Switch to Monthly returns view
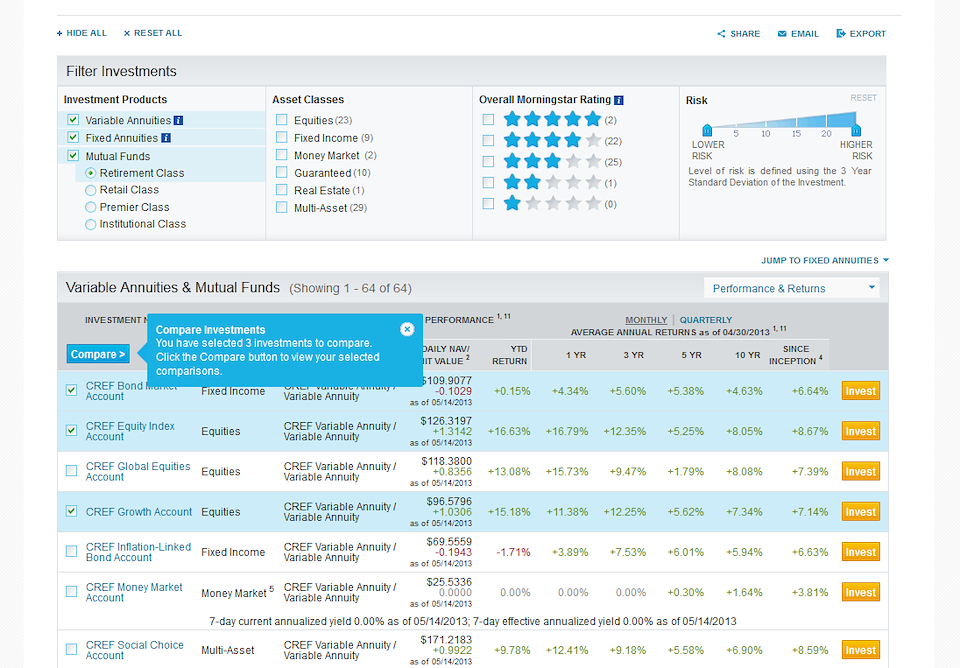The image size is (960, 668). [646, 320]
